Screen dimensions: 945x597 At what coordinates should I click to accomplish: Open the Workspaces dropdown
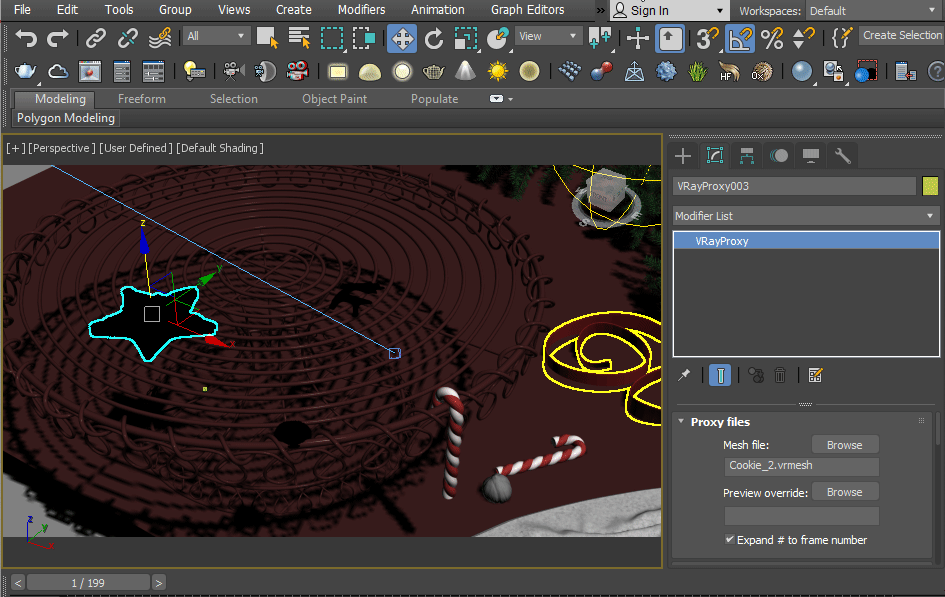point(871,11)
